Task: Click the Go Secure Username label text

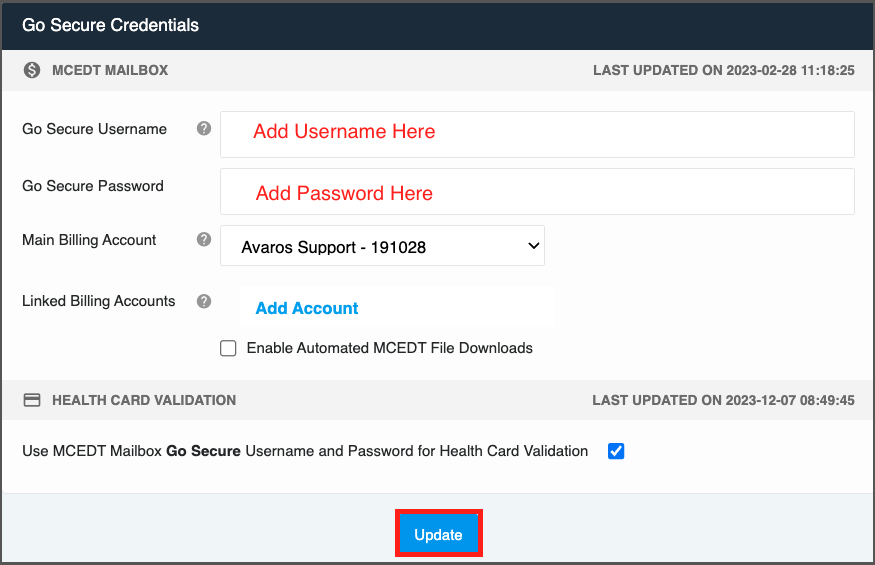Action: (94, 129)
